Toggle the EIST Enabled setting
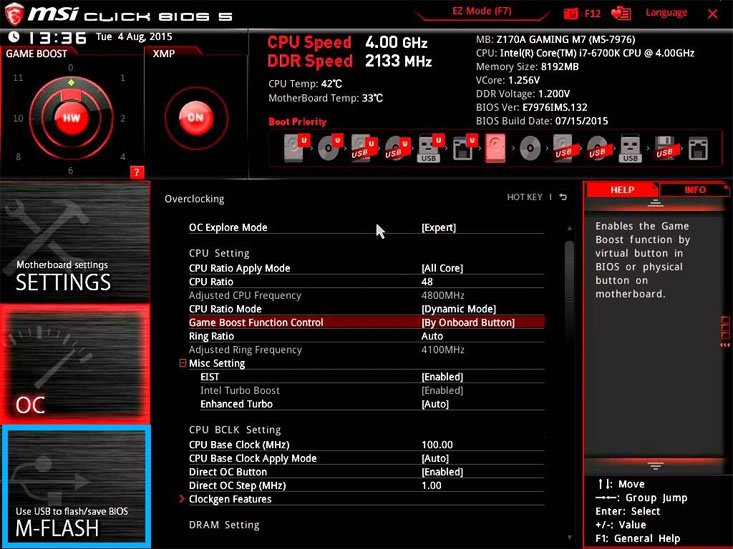733x549 pixels. pyautogui.click(x=442, y=377)
